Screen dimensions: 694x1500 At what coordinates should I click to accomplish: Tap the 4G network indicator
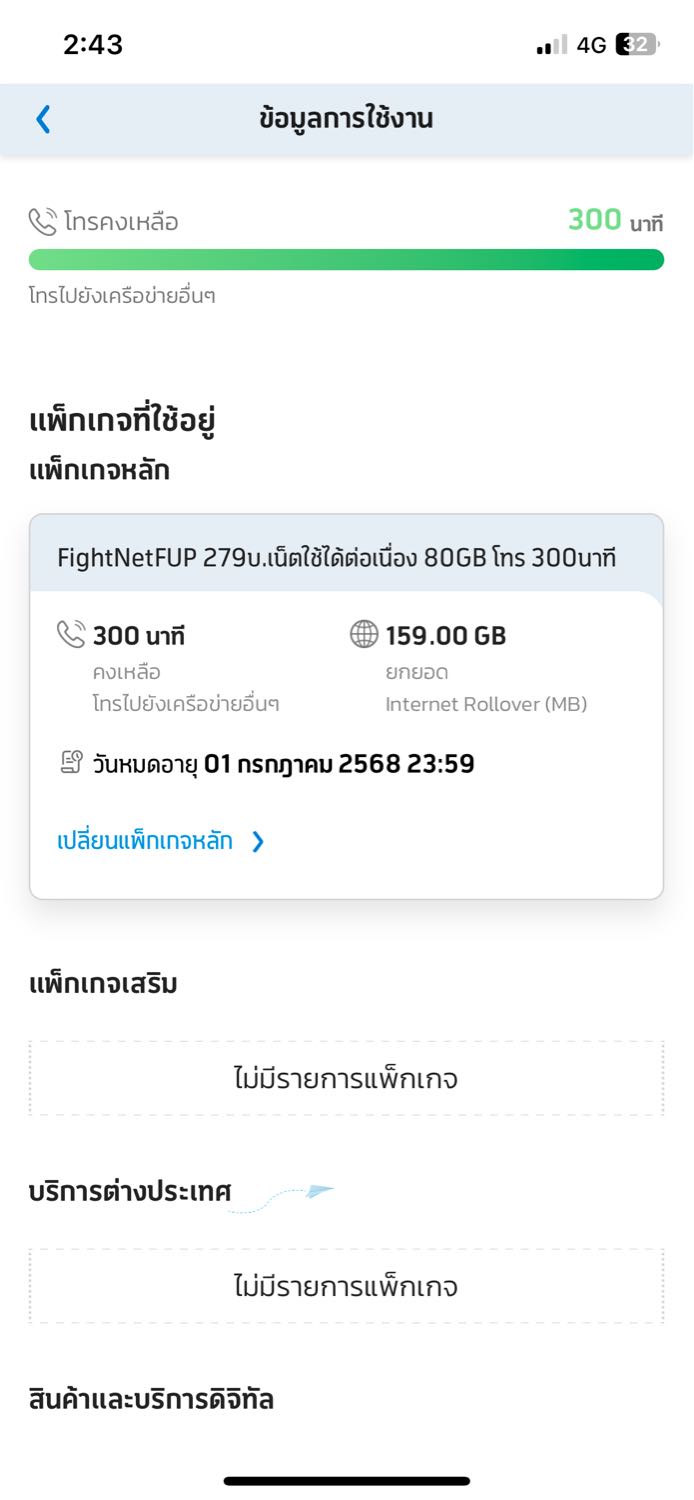coord(592,45)
